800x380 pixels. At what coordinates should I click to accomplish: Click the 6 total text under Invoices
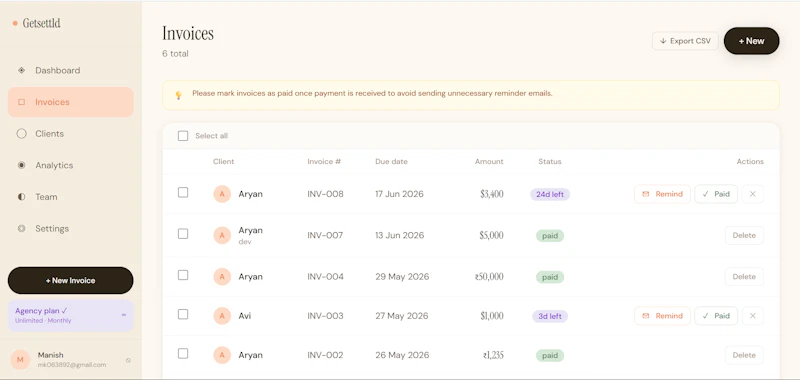click(175, 54)
